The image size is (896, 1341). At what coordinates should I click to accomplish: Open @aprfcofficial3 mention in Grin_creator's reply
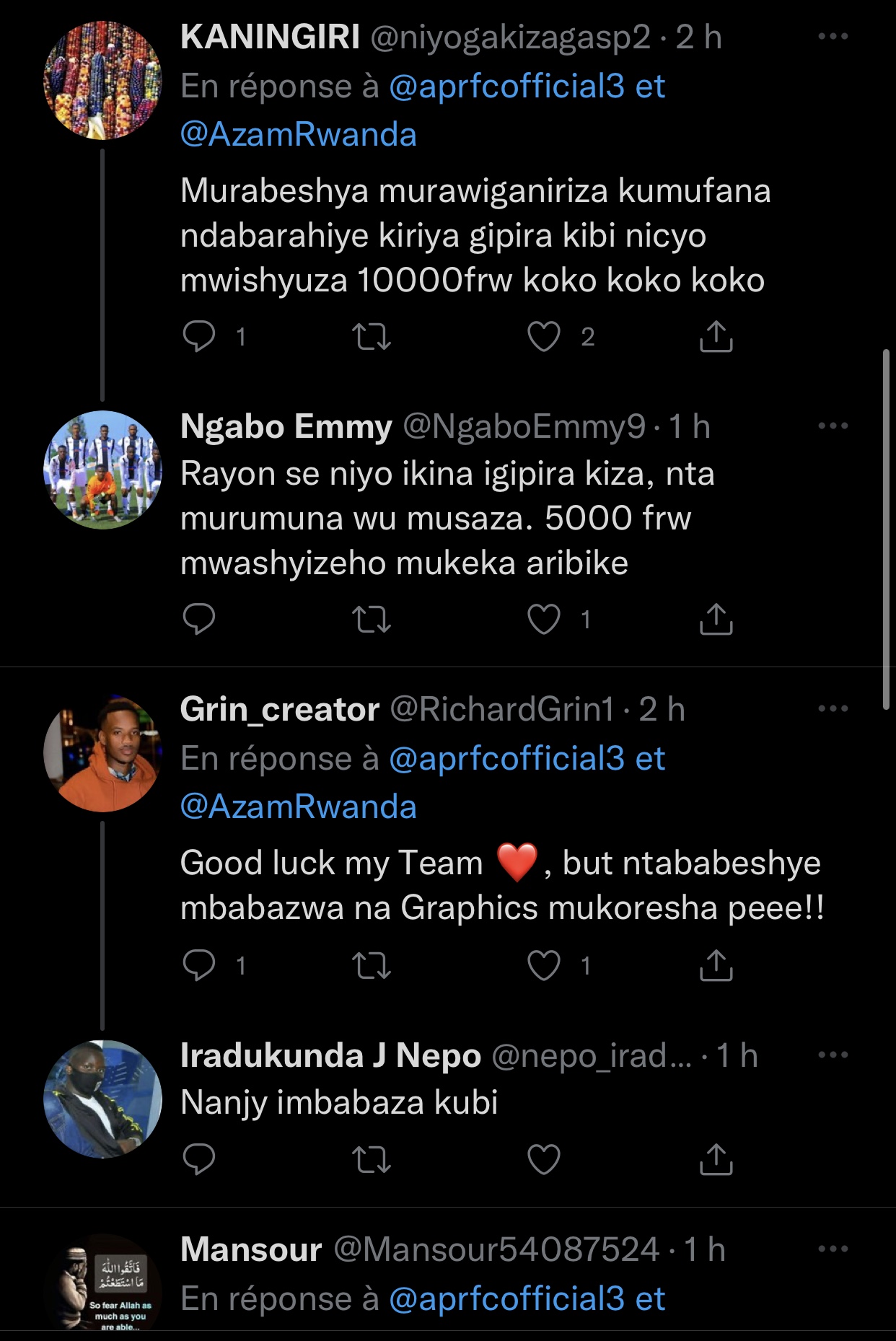pyautogui.click(x=506, y=759)
